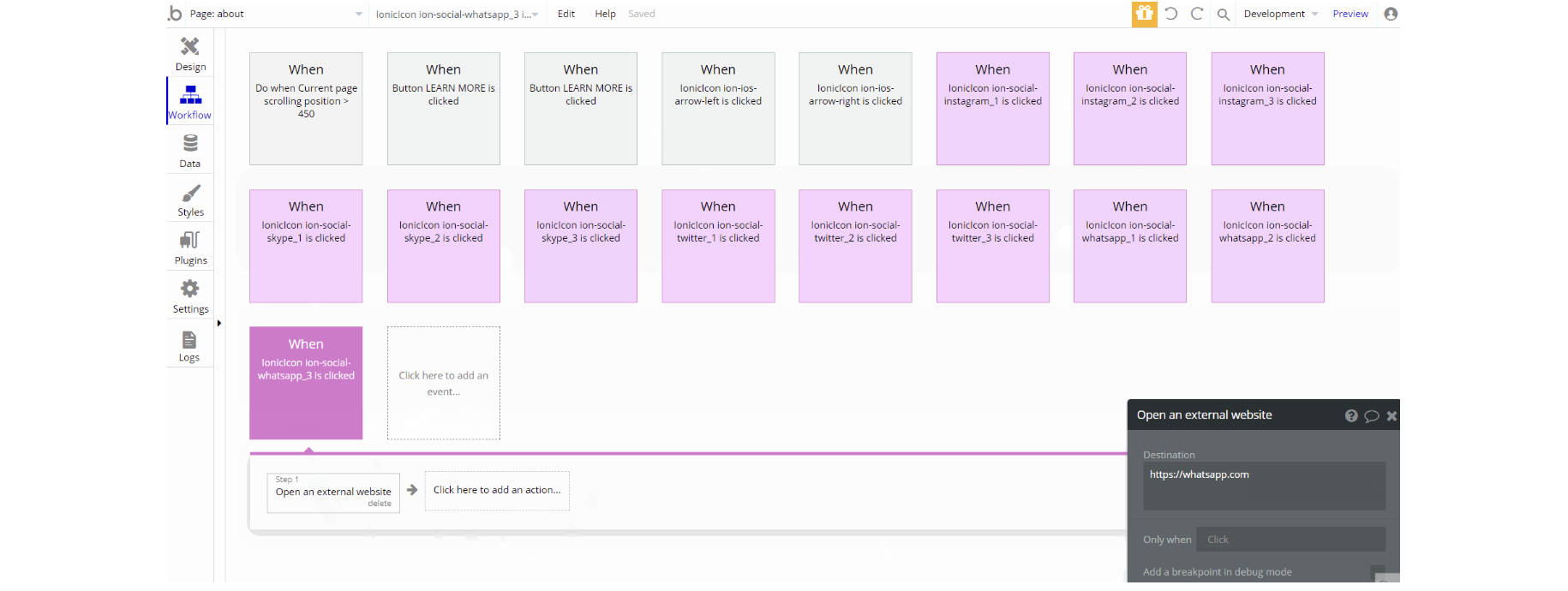The image size is (1568, 591).
Task: Open the Help menu
Action: (605, 14)
